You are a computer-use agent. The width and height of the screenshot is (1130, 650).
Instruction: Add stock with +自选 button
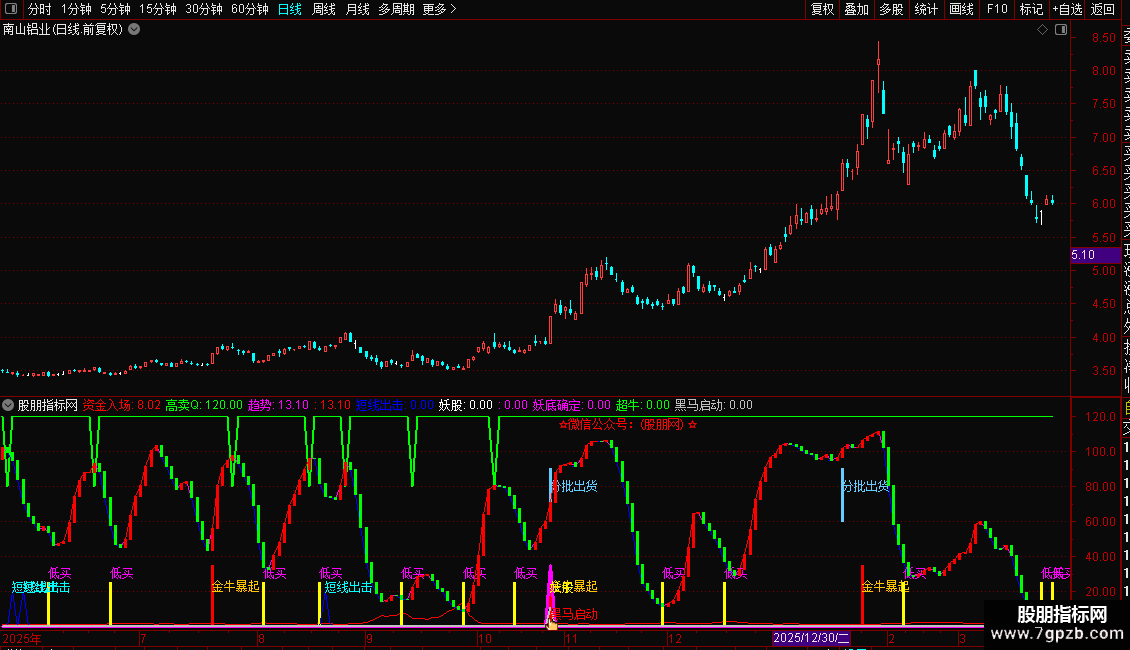tap(1067, 9)
